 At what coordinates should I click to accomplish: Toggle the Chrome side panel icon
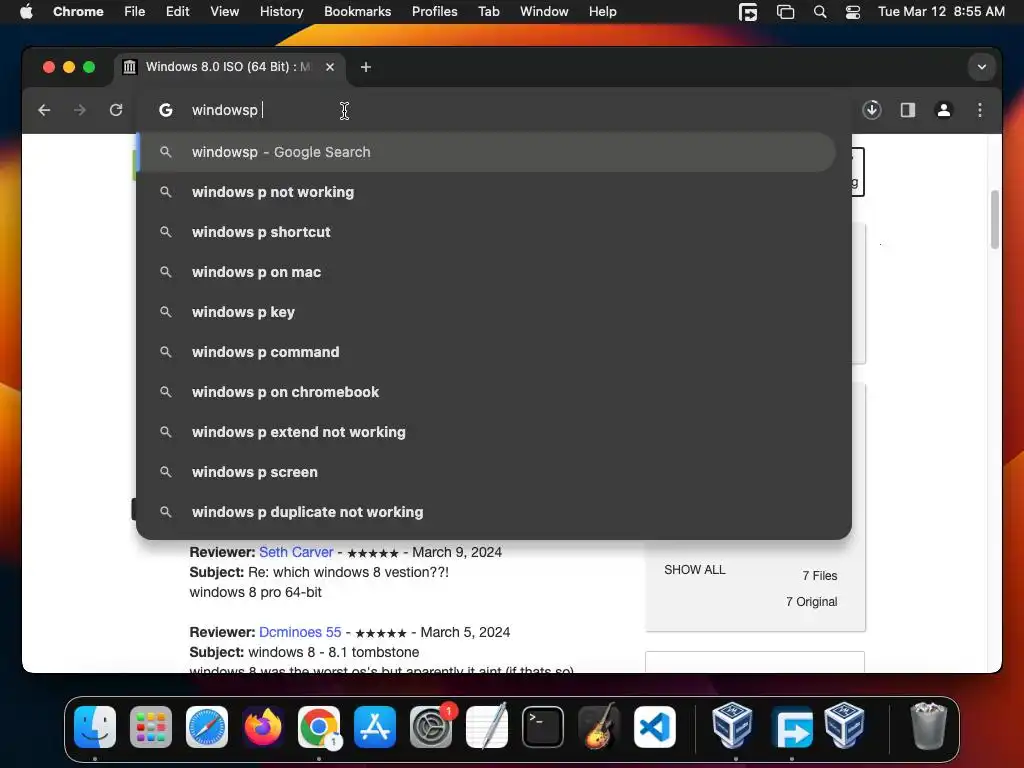[x=908, y=110]
